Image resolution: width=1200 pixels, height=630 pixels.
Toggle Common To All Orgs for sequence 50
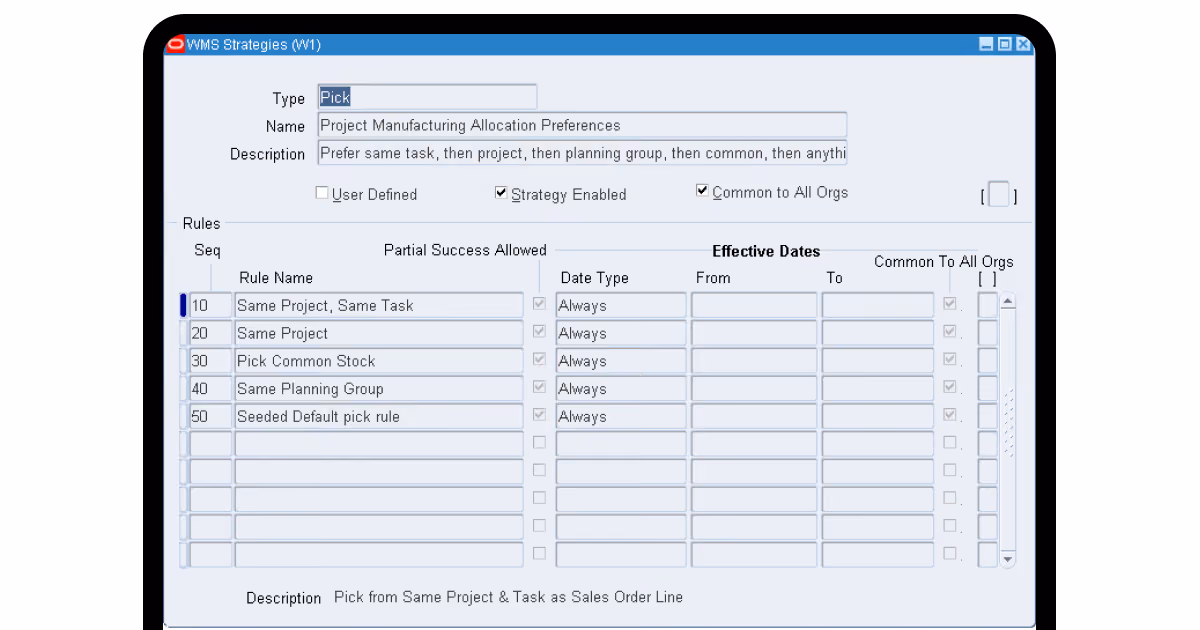coord(950,415)
